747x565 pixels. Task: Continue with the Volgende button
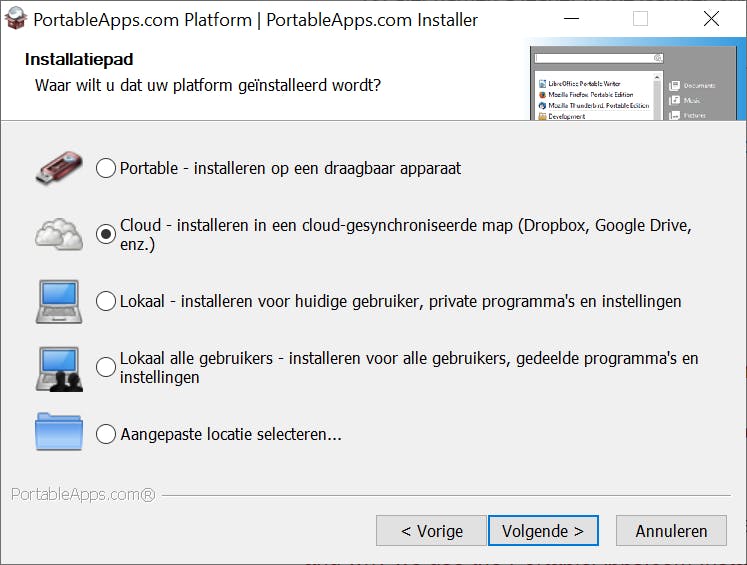tap(543, 531)
